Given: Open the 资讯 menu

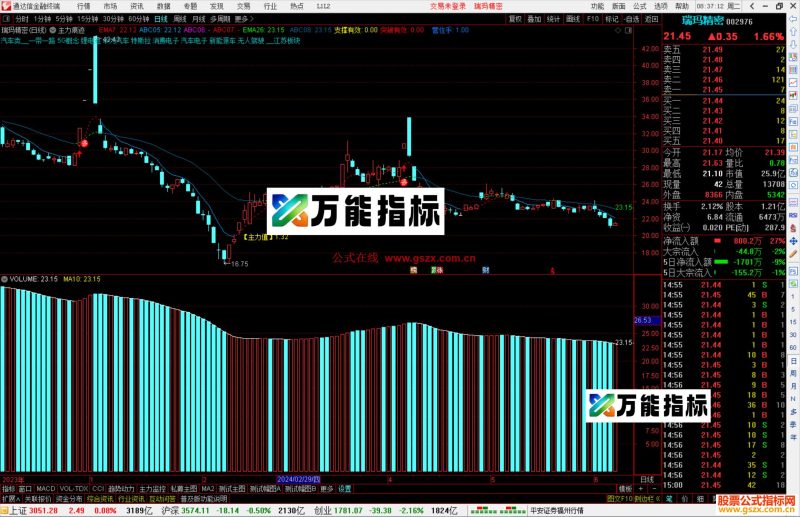Looking at the screenshot, I should [x=136, y=6].
